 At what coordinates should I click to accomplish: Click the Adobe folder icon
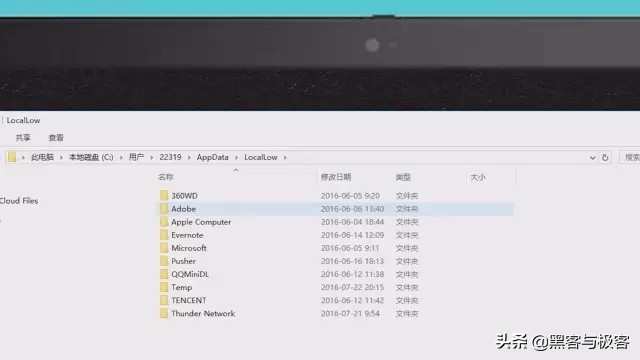click(x=164, y=209)
